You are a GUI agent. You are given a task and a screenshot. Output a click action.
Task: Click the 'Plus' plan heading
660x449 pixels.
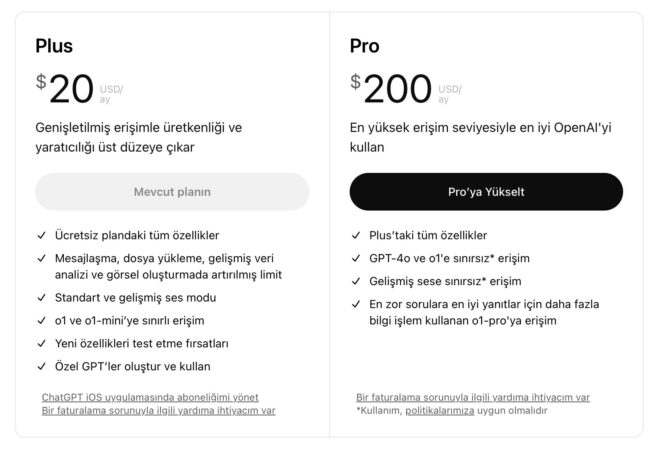[x=54, y=45]
